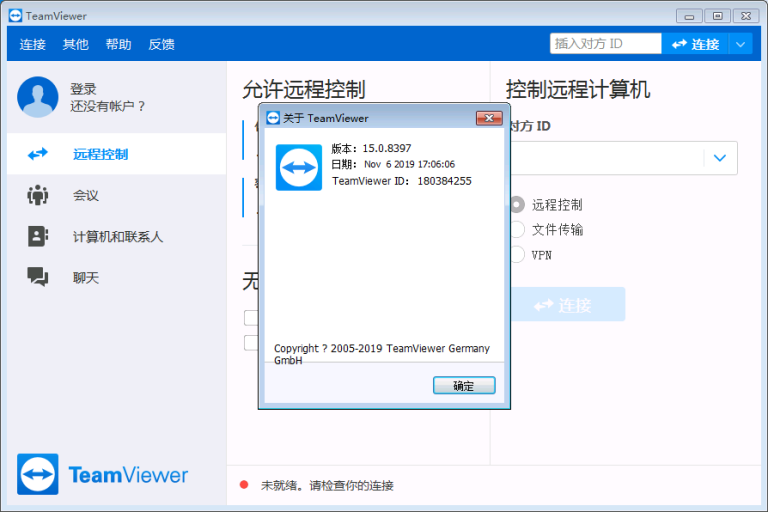
Task: Select the VPN radio button
Action: pos(517,255)
